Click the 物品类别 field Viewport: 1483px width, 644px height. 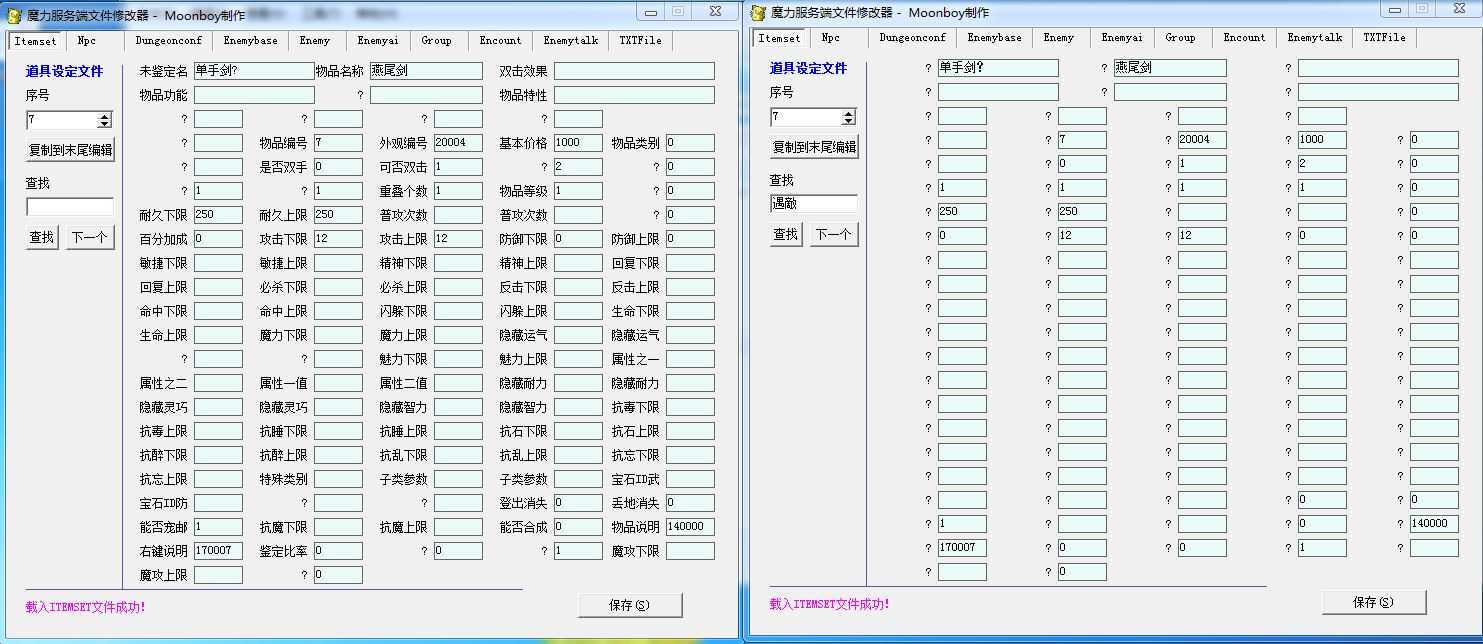click(x=690, y=143)
